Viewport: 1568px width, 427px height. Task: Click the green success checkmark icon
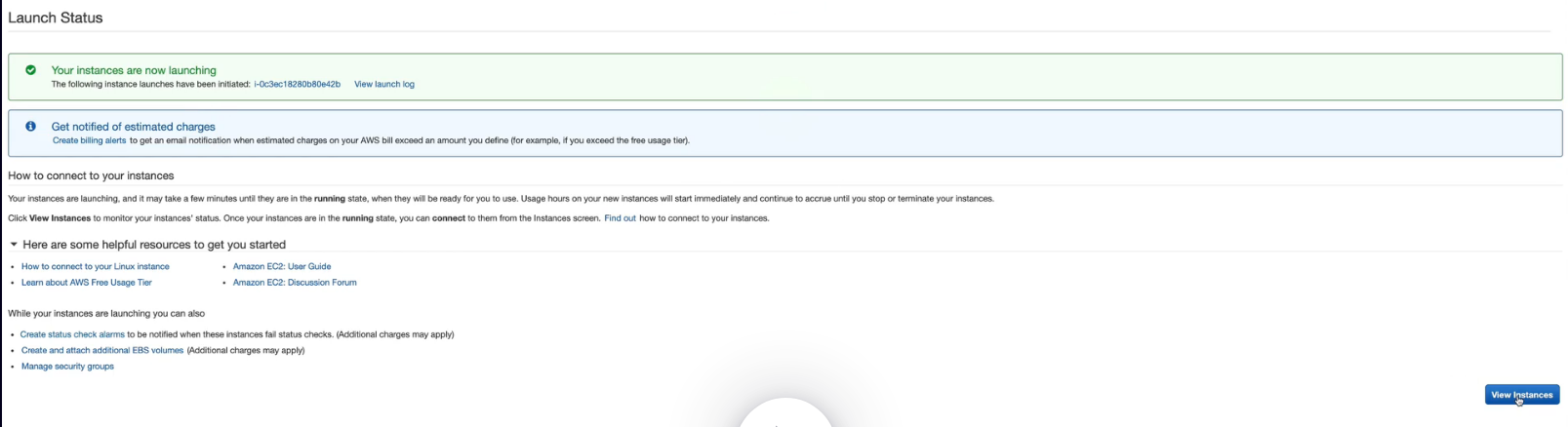[x=30, y=70]
